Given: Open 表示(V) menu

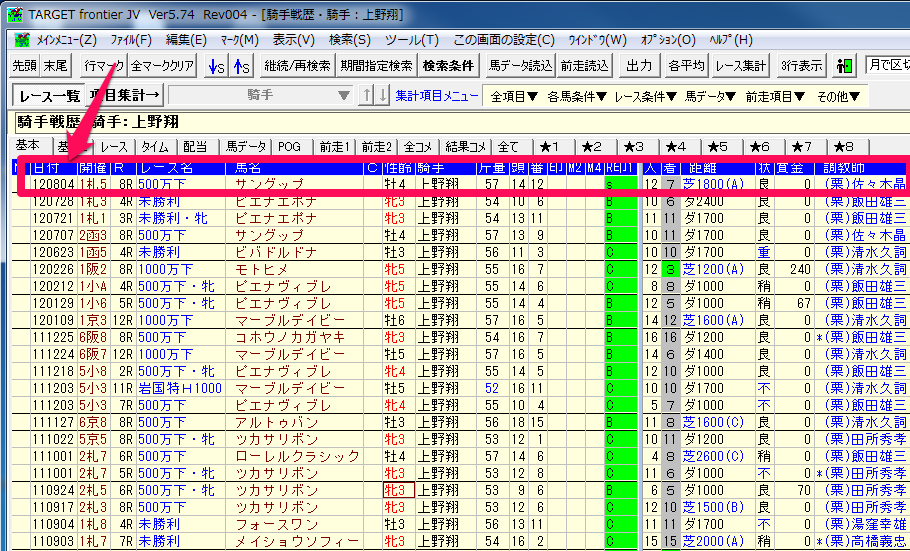Looking at the screenshot, I should tap(293, 40).
